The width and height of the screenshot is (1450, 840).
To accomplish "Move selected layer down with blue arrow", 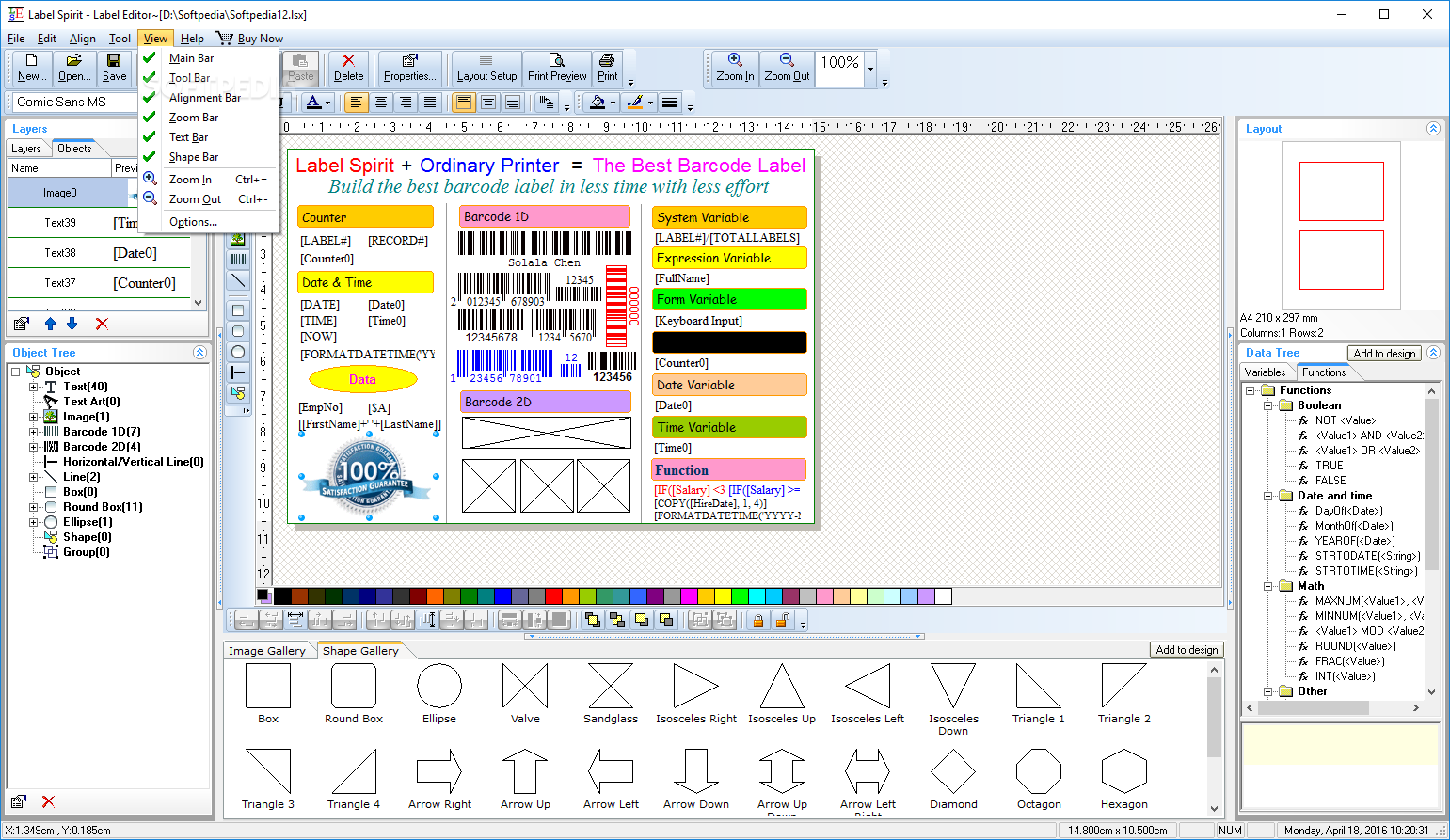I will coord(72,324).
